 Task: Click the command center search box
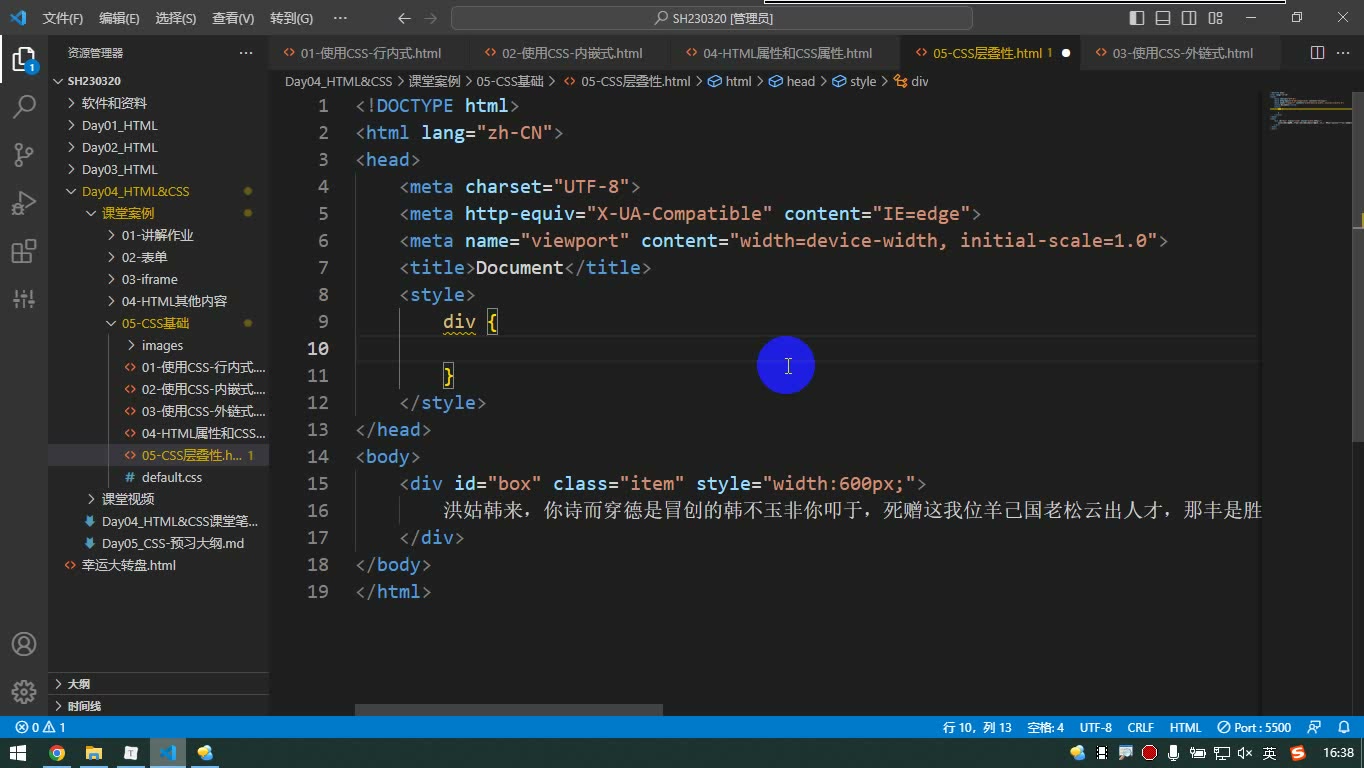tap(712, 18)
